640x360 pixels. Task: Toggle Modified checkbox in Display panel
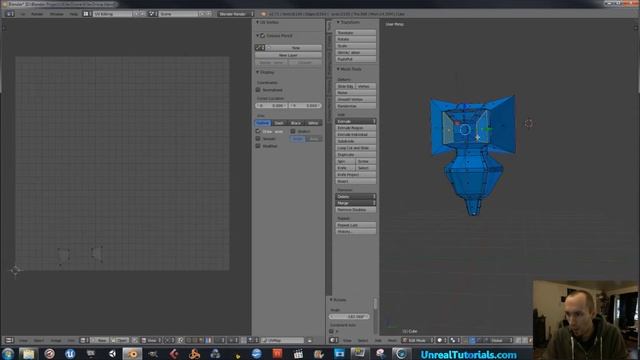point(258,146)
